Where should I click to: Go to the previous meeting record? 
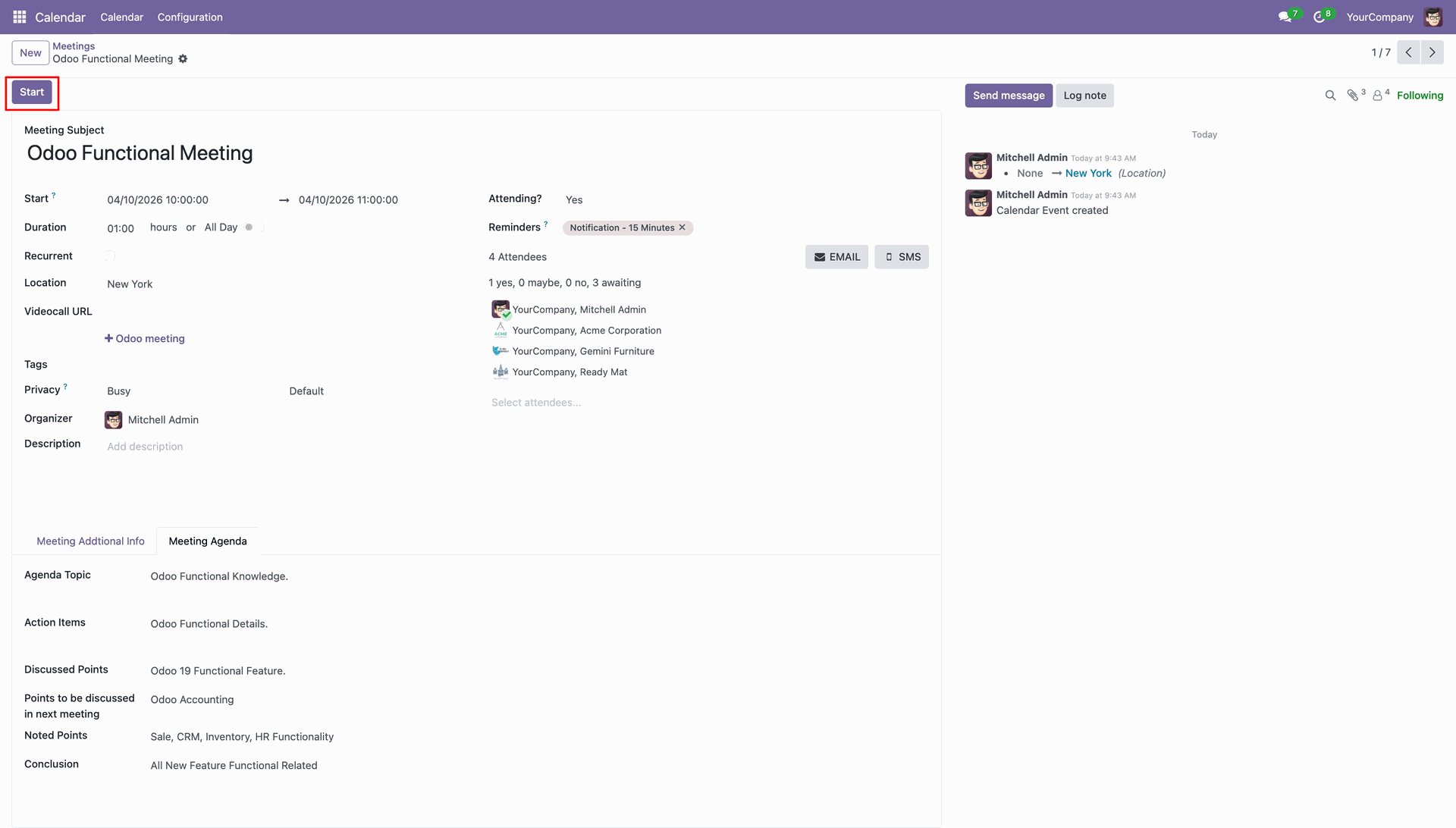click(x=1408, y=52)
